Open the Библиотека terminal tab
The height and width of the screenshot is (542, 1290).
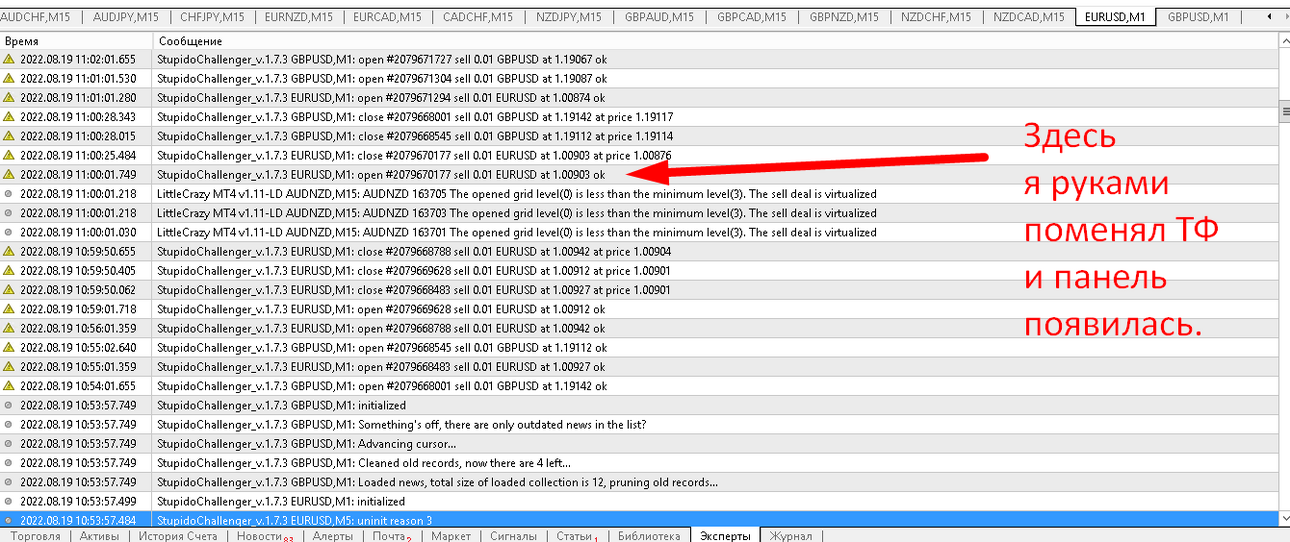click(649, 536)
